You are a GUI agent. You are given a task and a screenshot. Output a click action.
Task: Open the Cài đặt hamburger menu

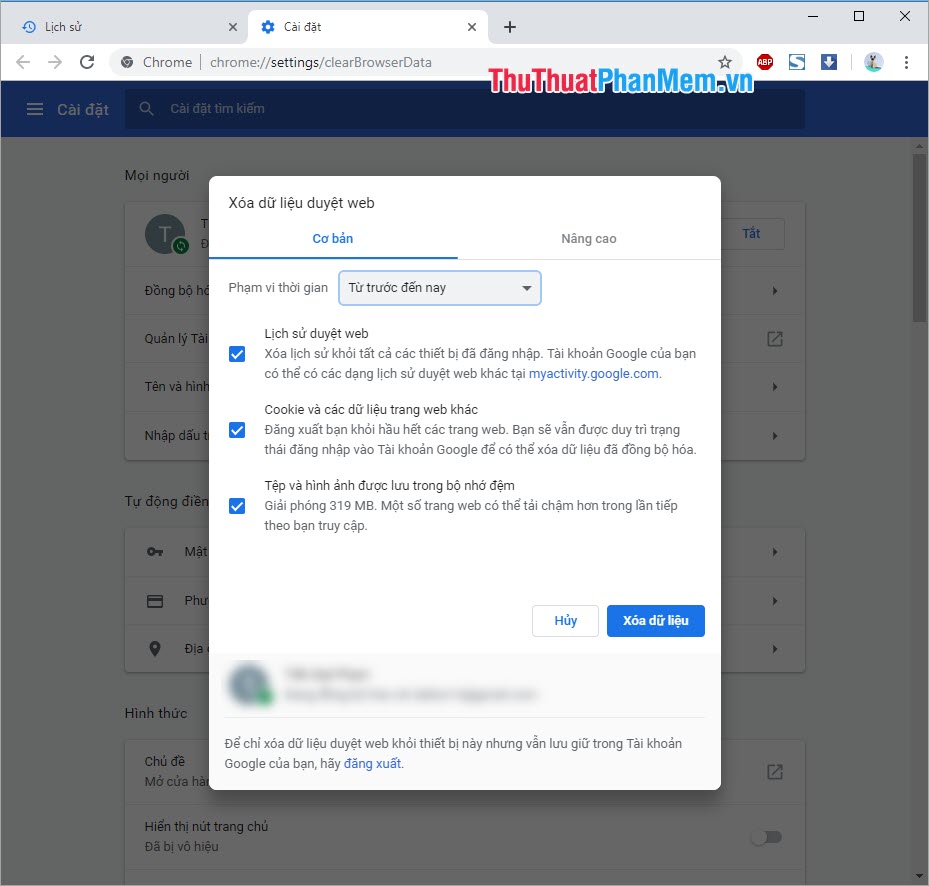(x=36, y=109)
